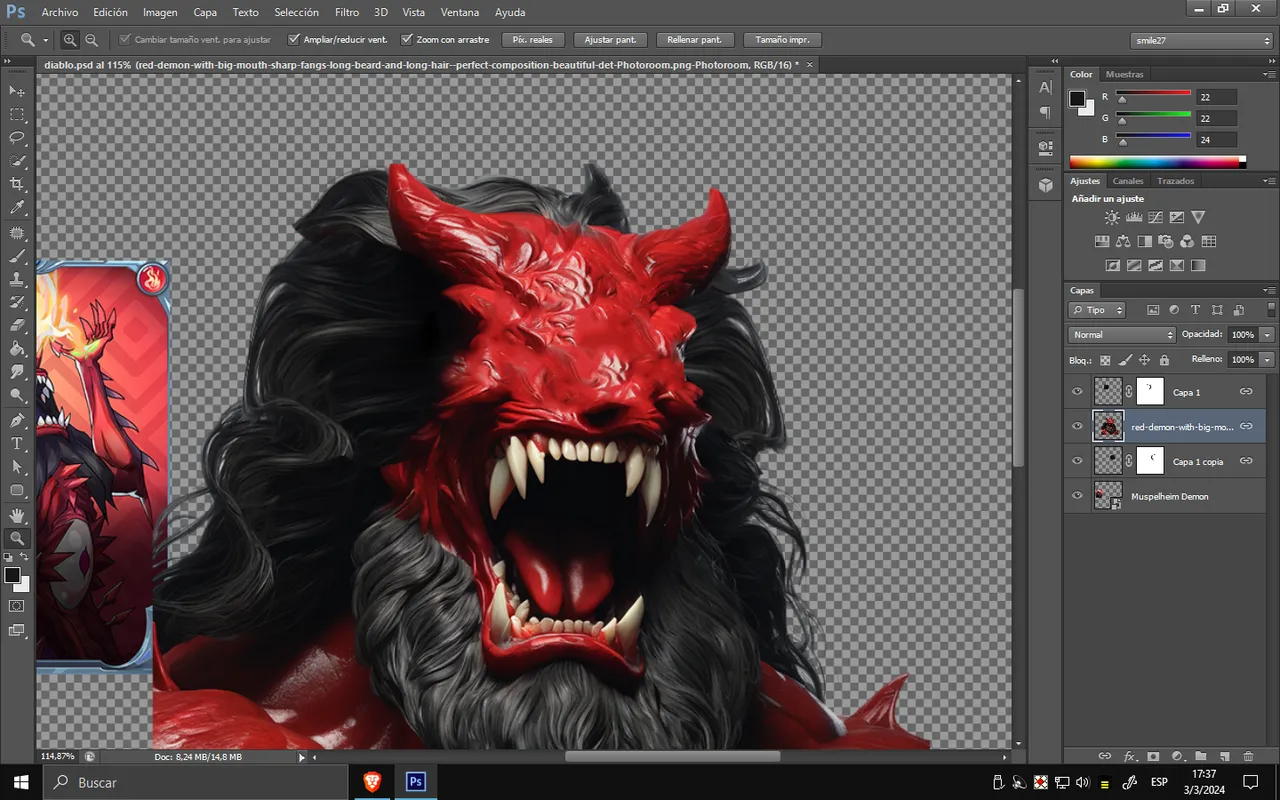Delete layer with trash icon

[x=1249, y=757]
